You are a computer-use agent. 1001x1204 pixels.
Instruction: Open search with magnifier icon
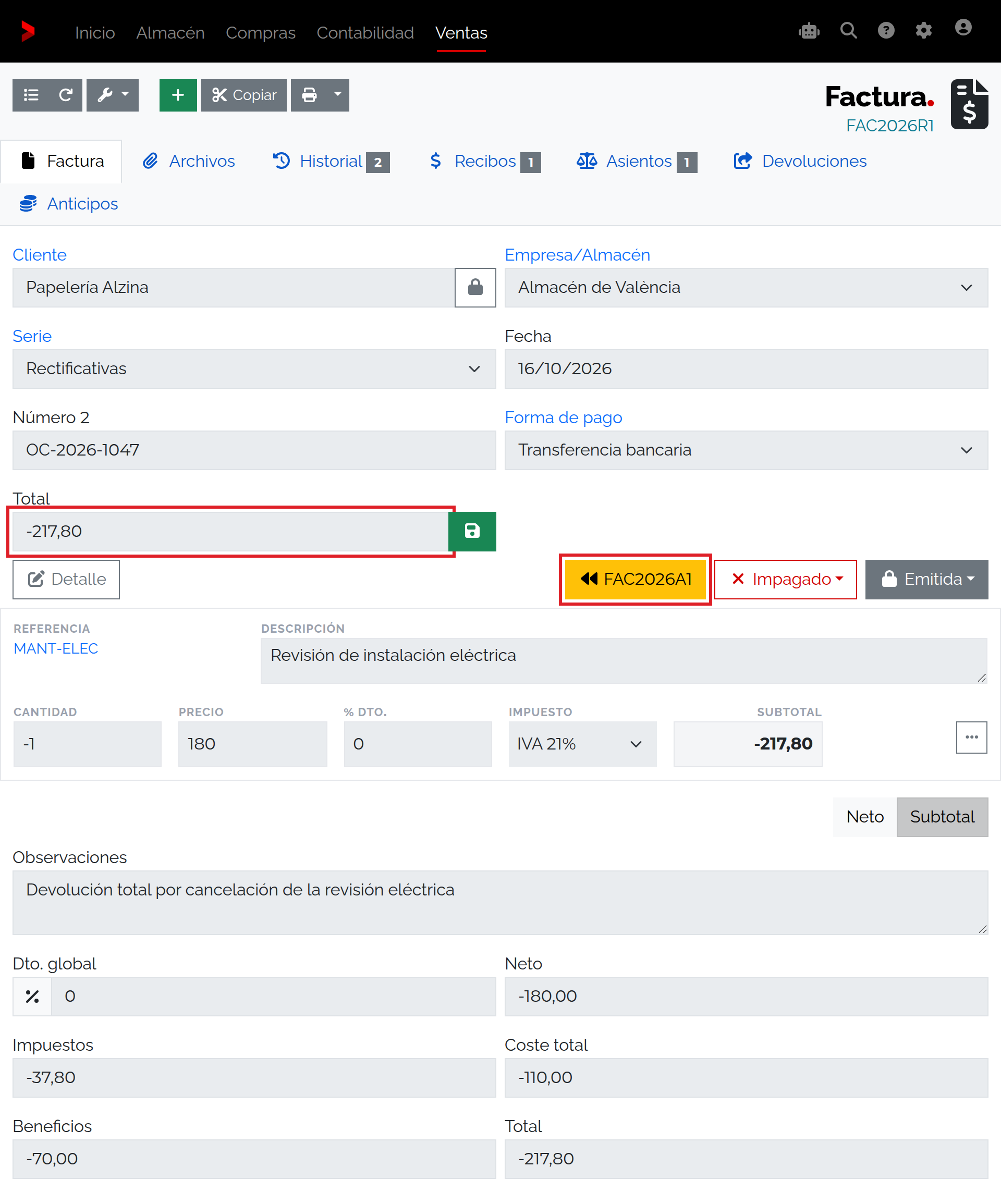(x=848, y=30)
